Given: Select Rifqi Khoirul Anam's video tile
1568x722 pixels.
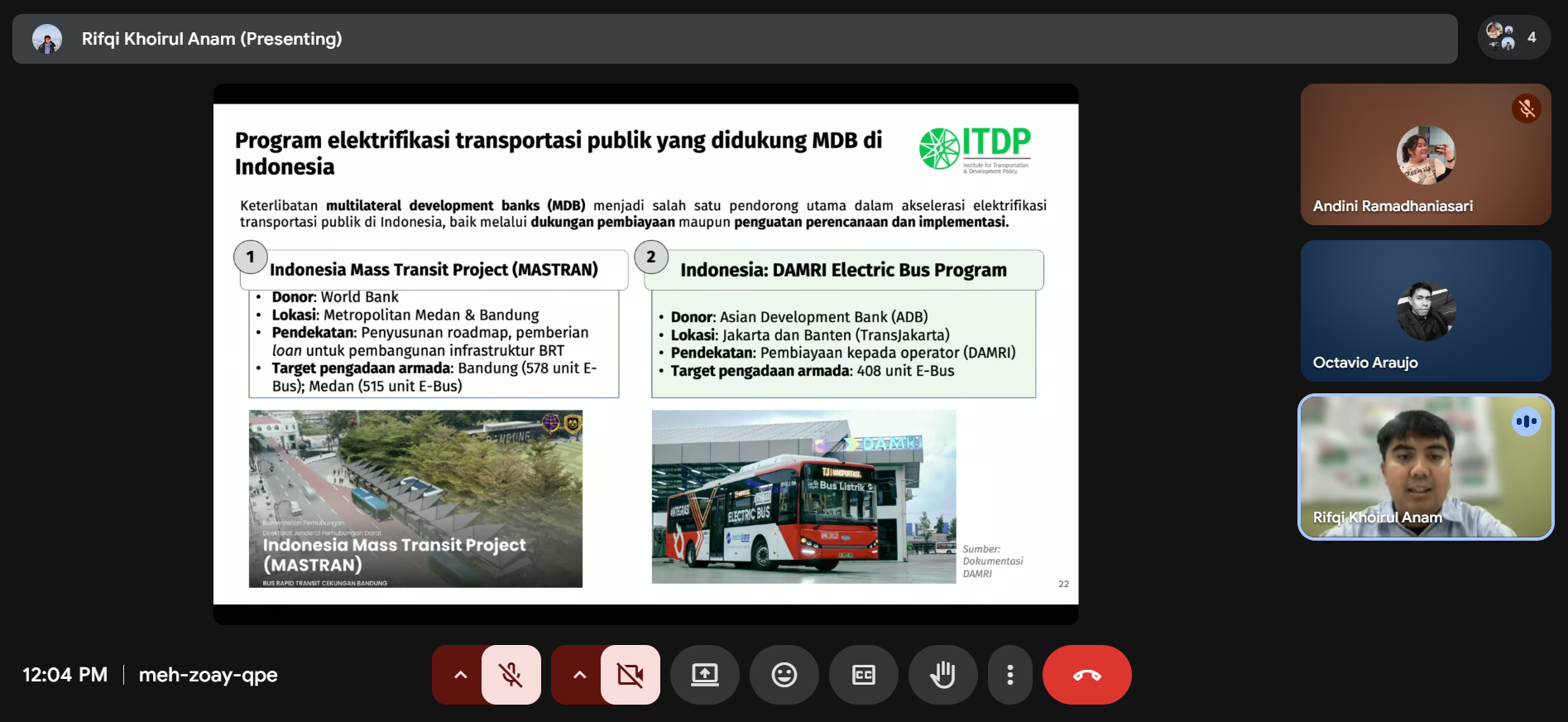Looking at the screenshot, I should [x=1425, y=467].
